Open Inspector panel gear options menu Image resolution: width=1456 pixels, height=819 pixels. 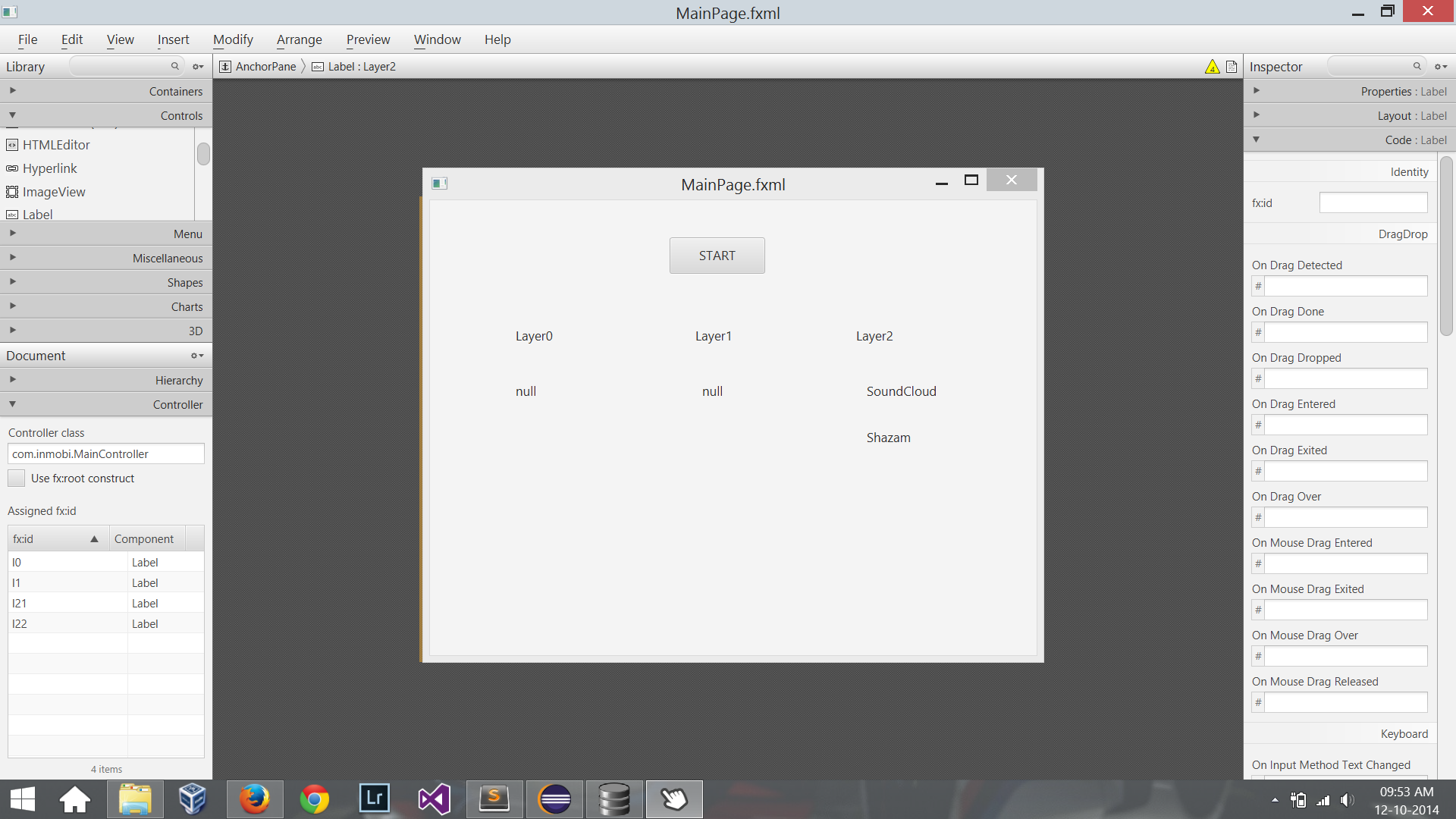tap(1441, 67)
